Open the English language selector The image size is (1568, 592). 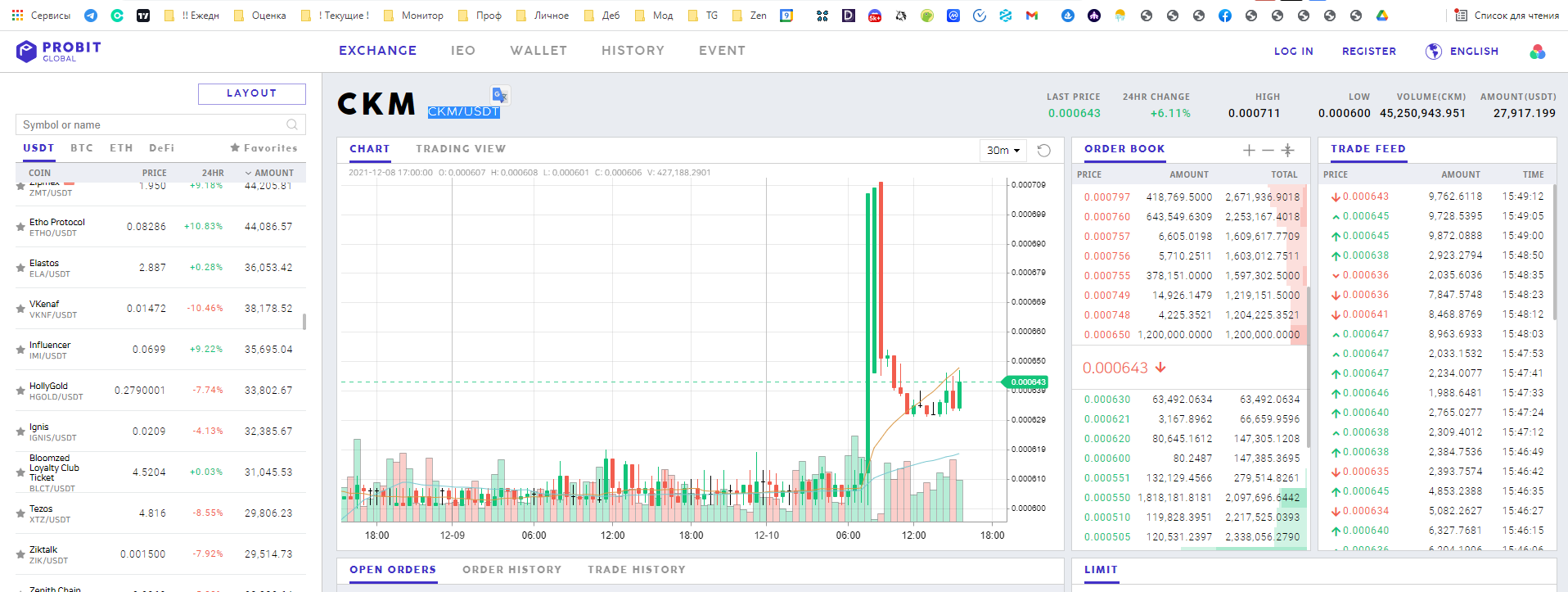(1474, 52)
